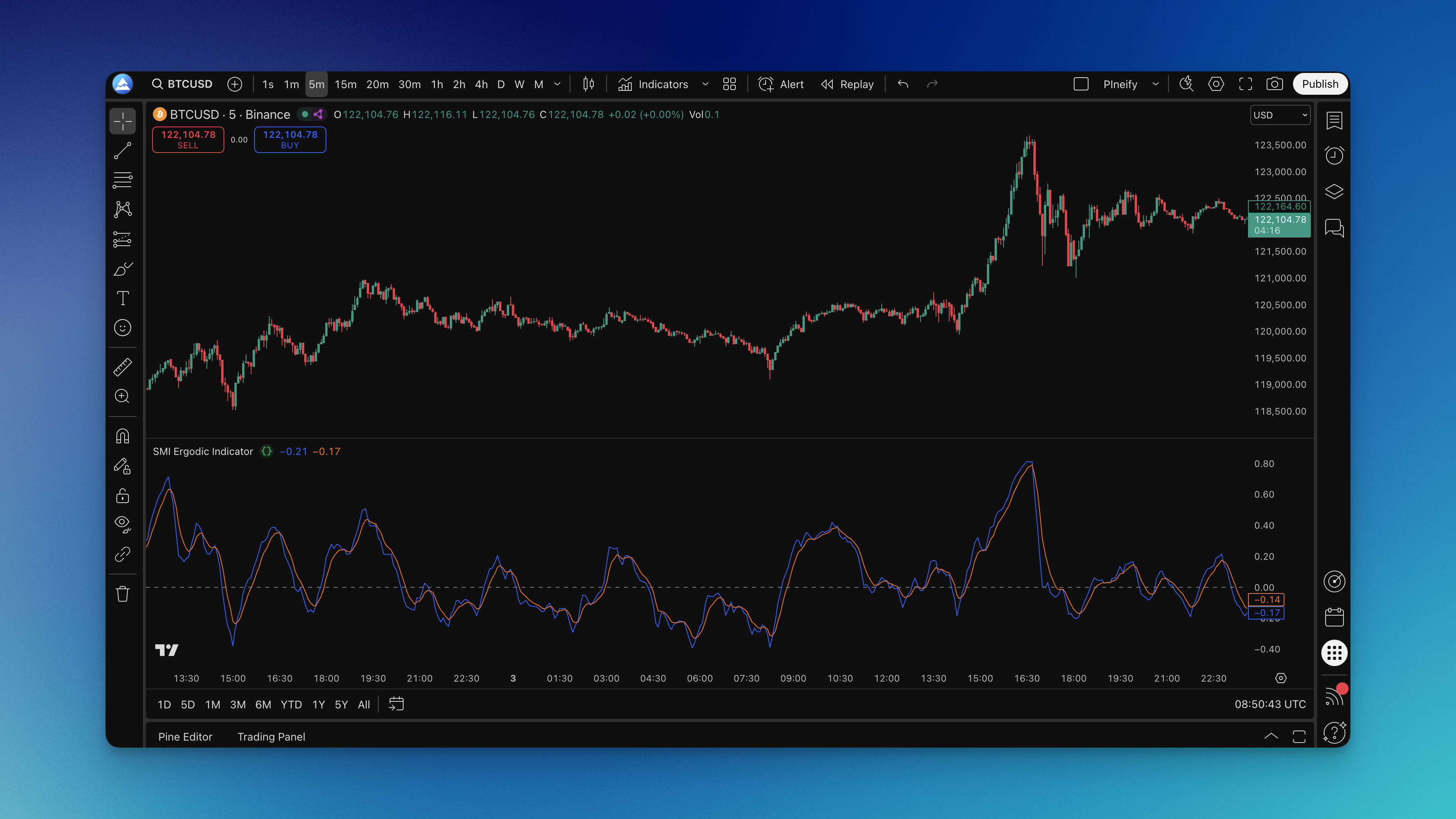This screenshot has height=819, width=1456.
Task: Select the 15m timeframe
Action: (345, 84)
